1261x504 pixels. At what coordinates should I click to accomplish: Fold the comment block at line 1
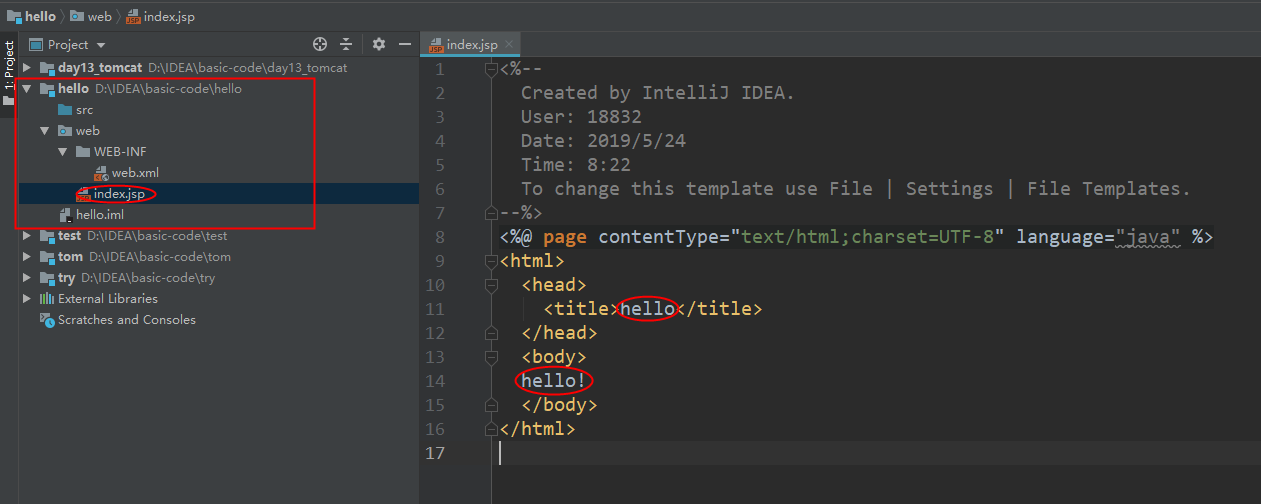click(x=491, y=69)
